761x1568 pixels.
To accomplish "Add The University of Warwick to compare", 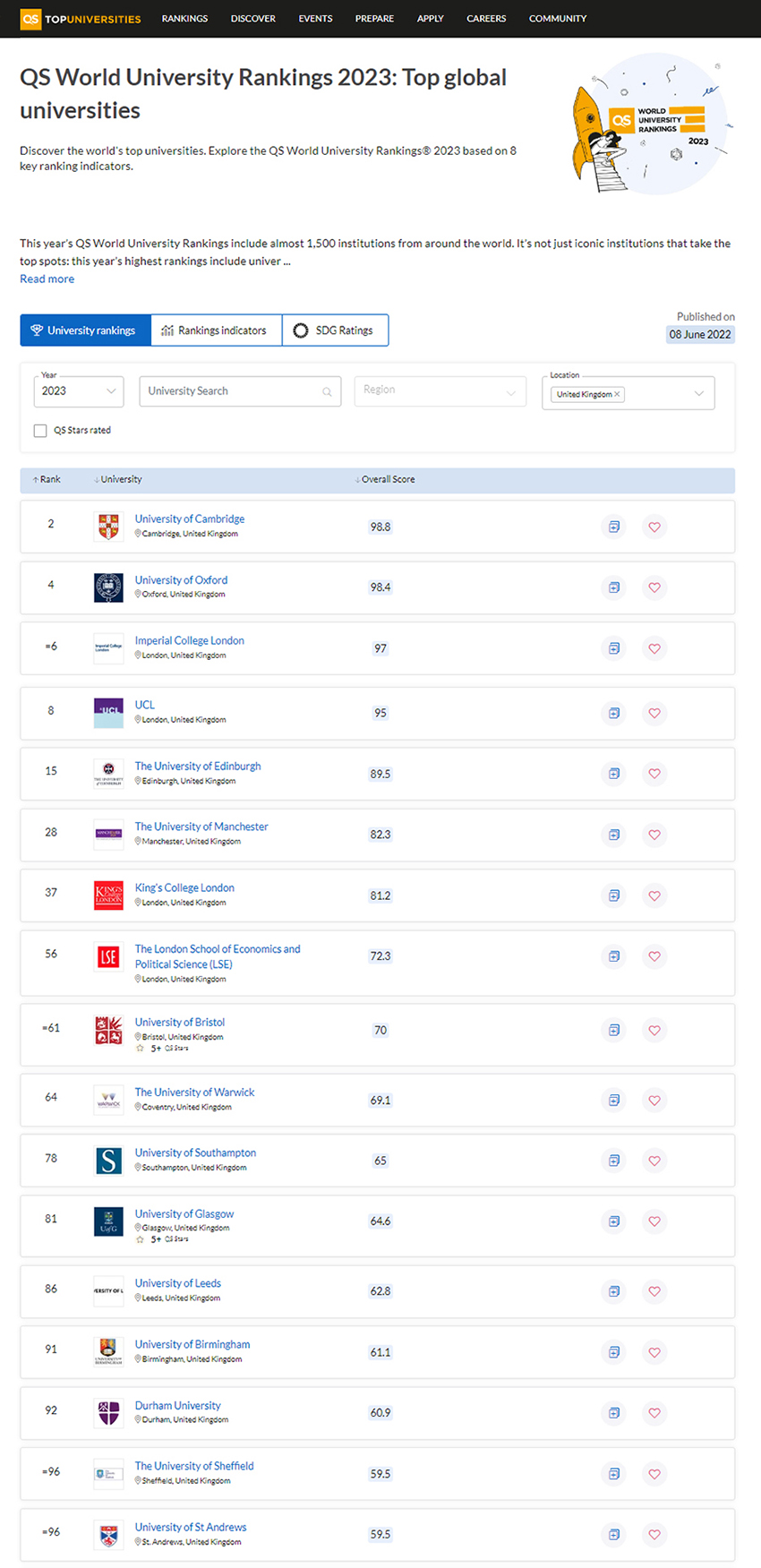I will tap(614, 1100).
